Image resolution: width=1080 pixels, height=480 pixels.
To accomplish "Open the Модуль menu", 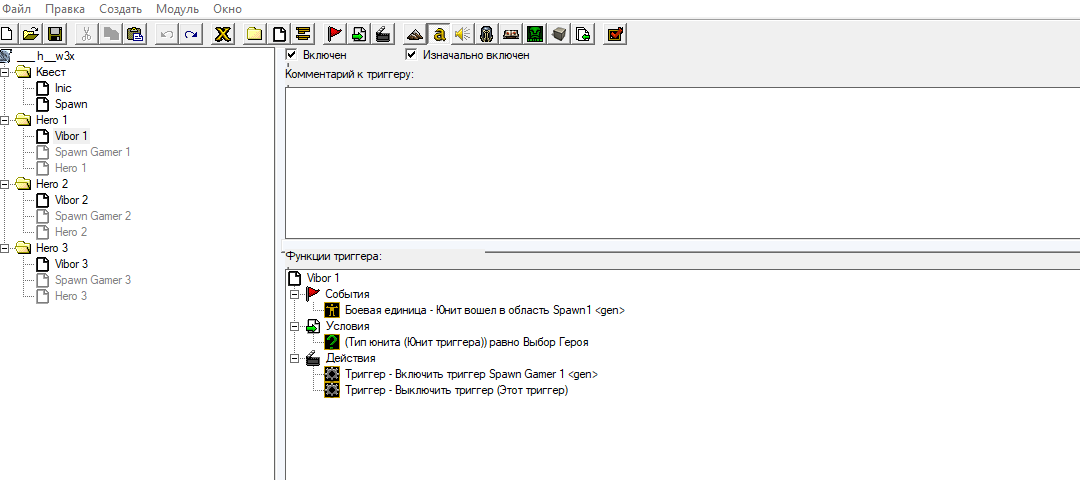I will [x=178, y=9].
